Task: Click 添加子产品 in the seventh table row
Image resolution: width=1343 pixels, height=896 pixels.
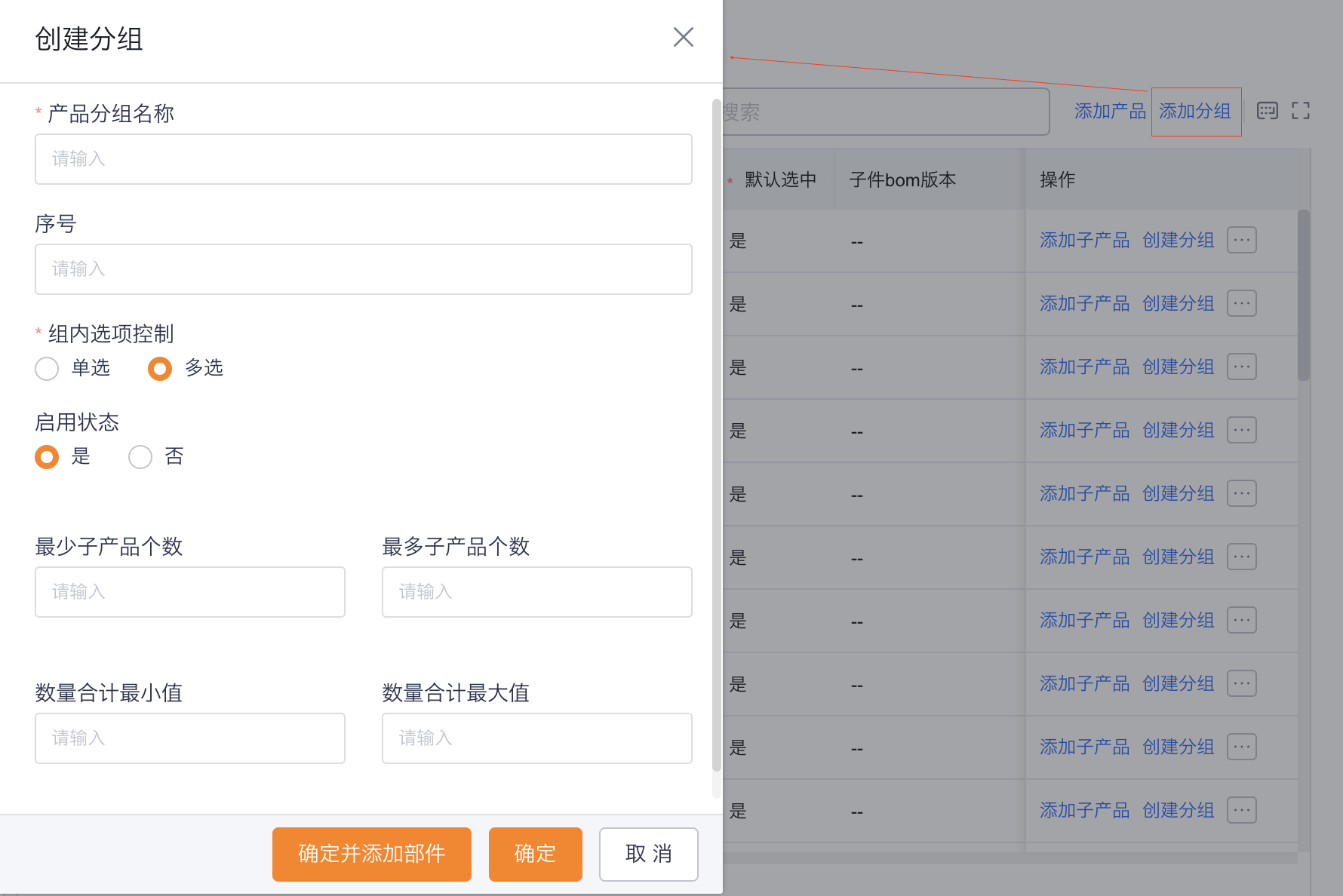Action: (1084, 621)
